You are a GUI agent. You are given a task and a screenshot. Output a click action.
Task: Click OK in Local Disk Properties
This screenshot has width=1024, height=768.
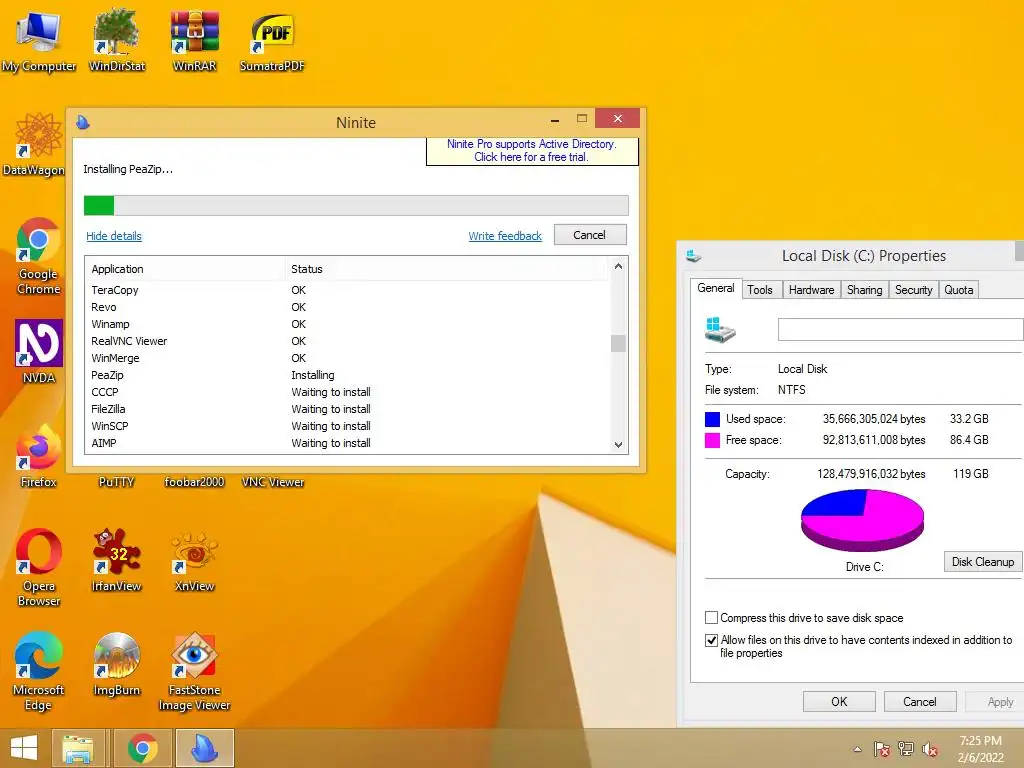tap(839, 701)
